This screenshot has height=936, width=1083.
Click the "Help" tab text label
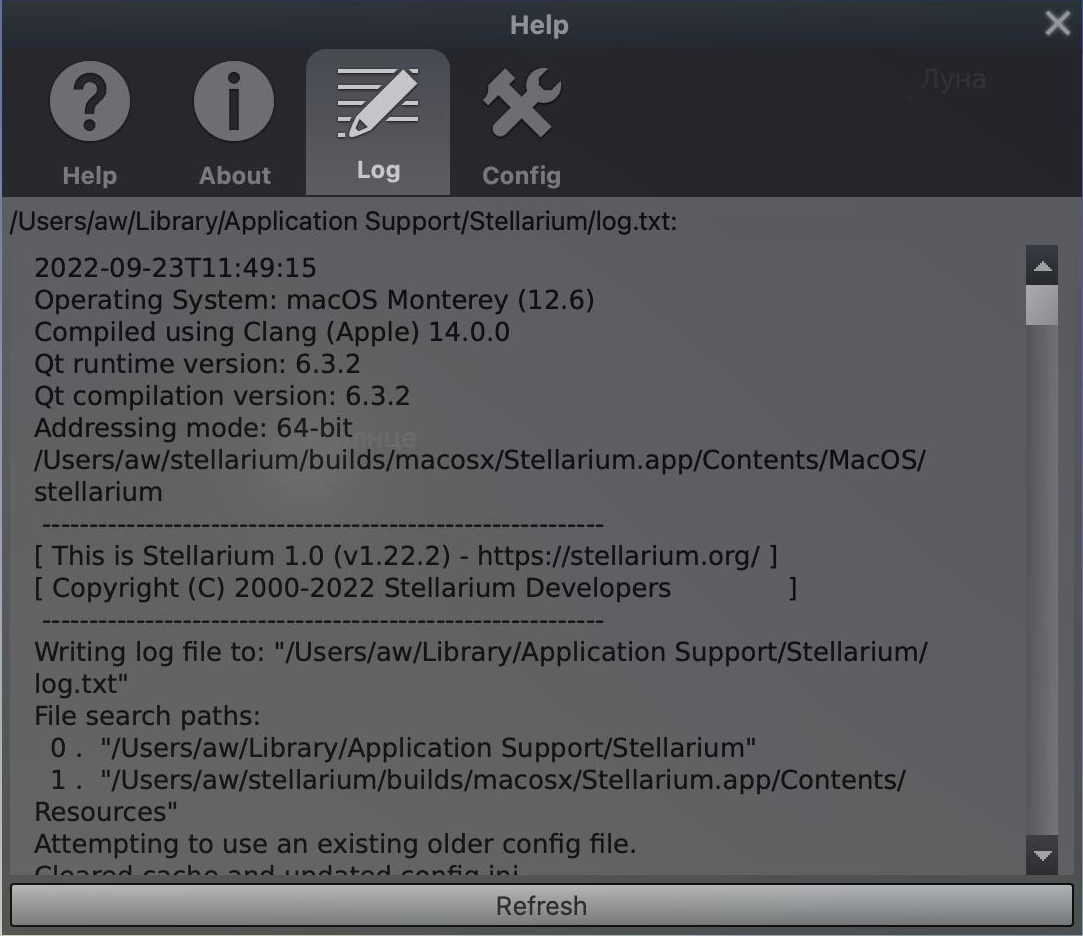89,176
